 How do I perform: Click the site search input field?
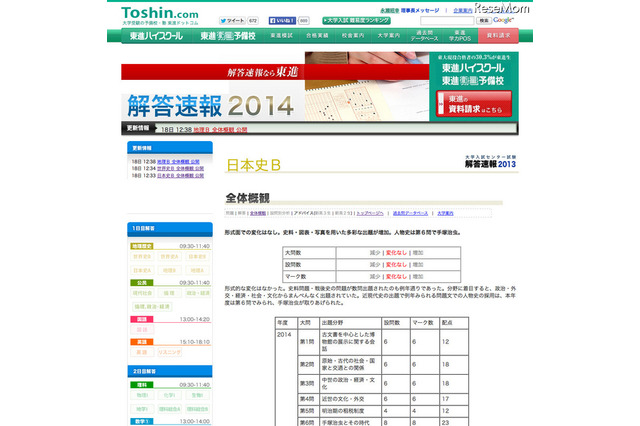pos(447,20)
